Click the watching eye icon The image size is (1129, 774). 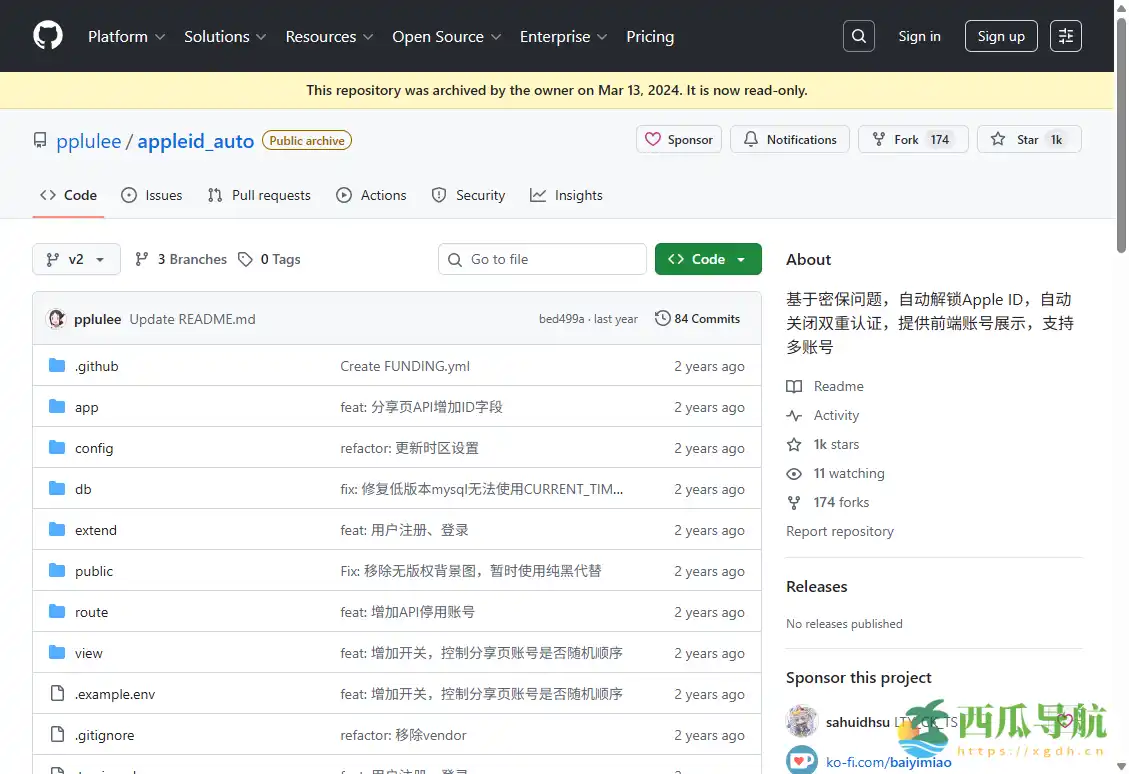(x=793, y=473)
